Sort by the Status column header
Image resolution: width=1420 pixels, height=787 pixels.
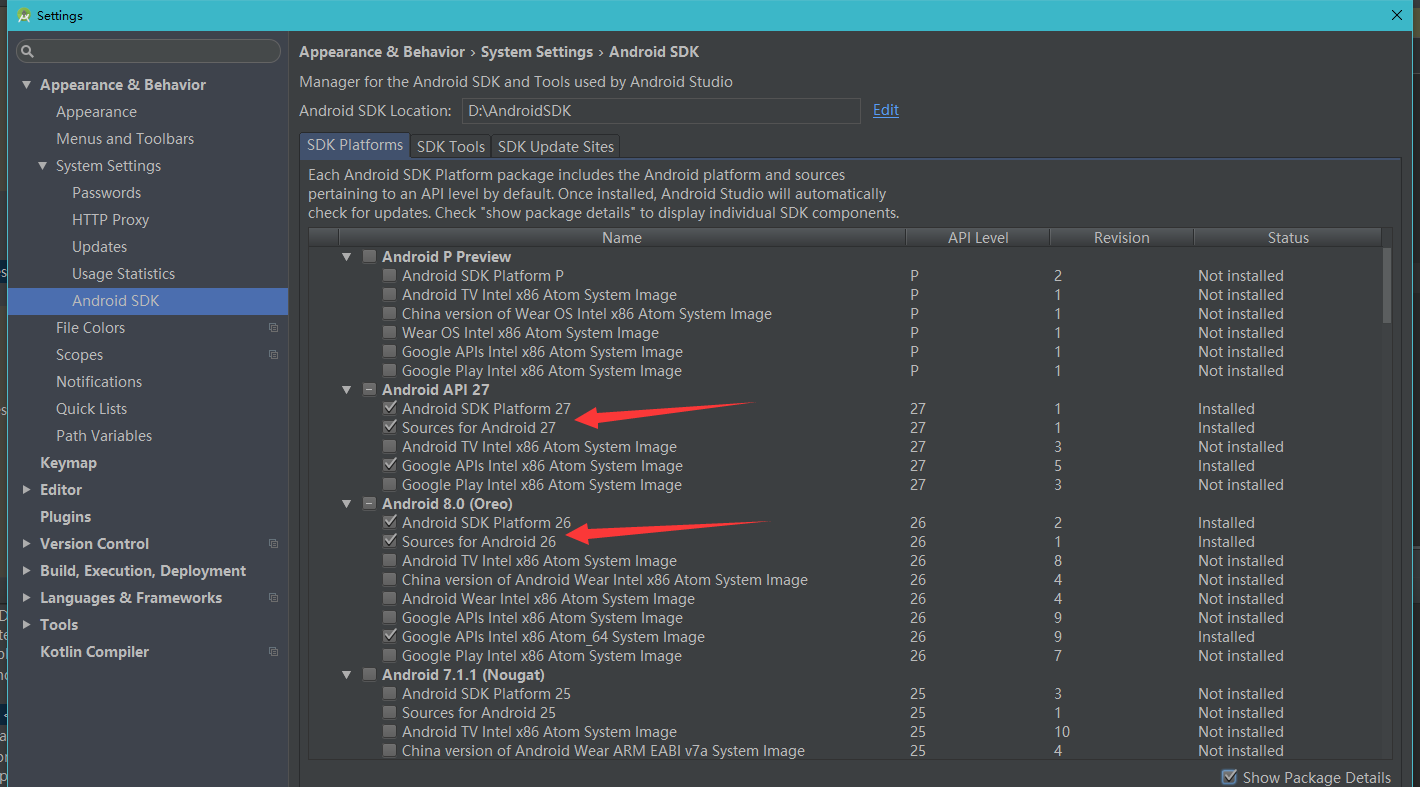click(x=1288, y=238)
